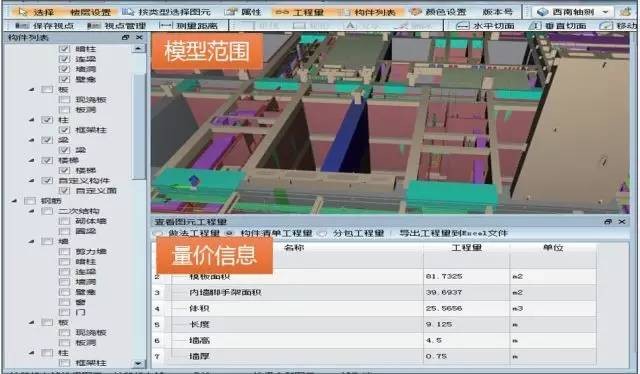Activate 垂直切面 vertical section tool
Viewport: 640px width, 374px height.
pyautogui.click(x=558, y=26)
